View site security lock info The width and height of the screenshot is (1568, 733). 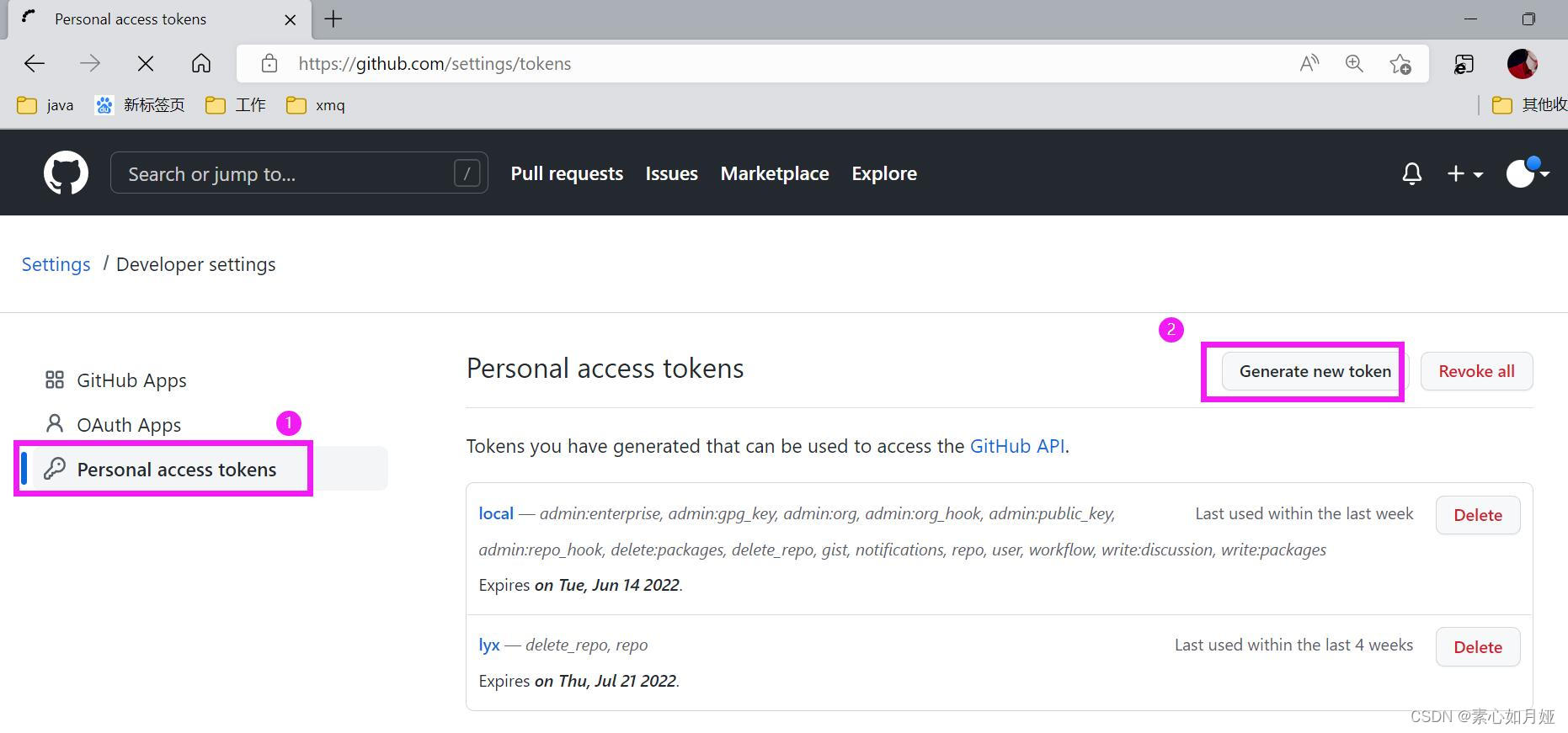coord(269,64)
